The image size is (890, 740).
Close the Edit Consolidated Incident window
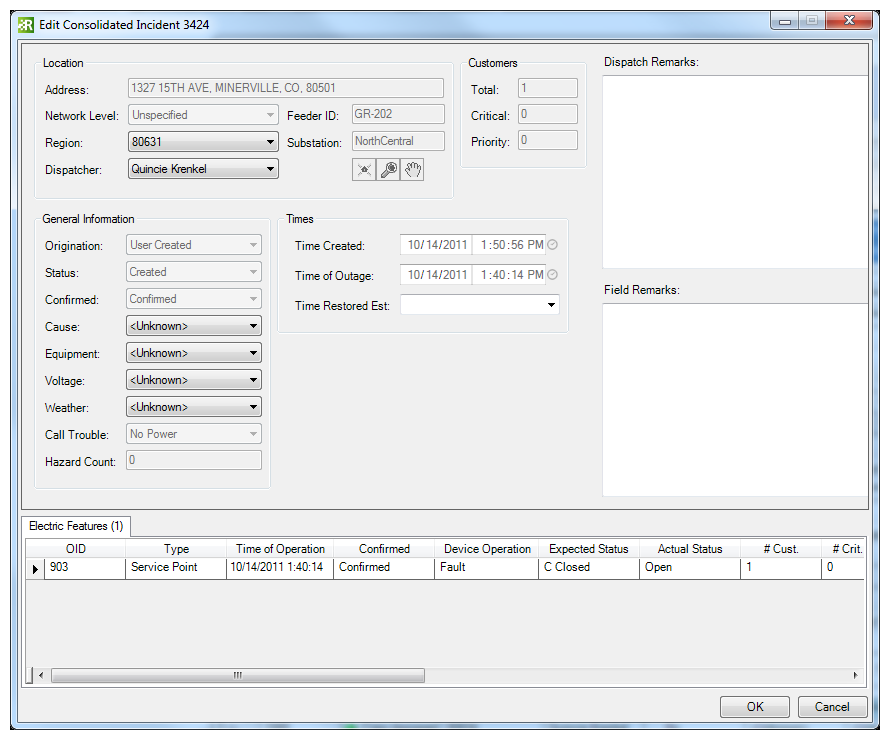pyautogui.click(x=849, y=21)
